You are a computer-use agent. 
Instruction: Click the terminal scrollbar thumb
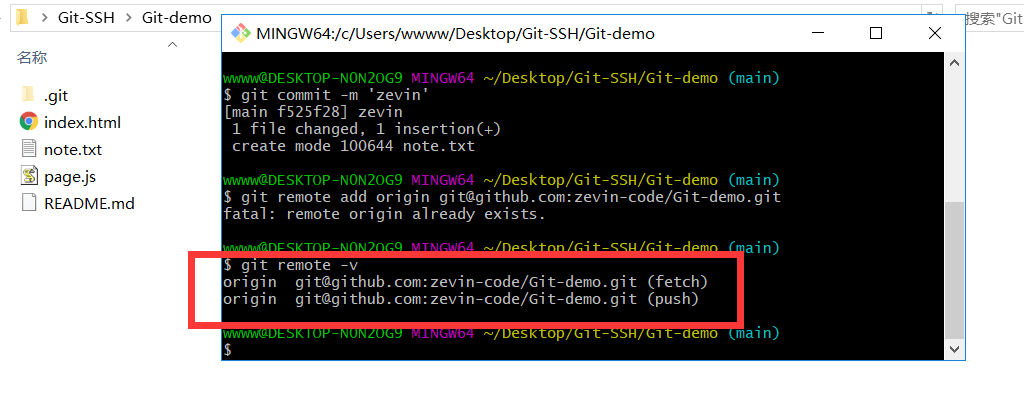[x=954, y=269]
